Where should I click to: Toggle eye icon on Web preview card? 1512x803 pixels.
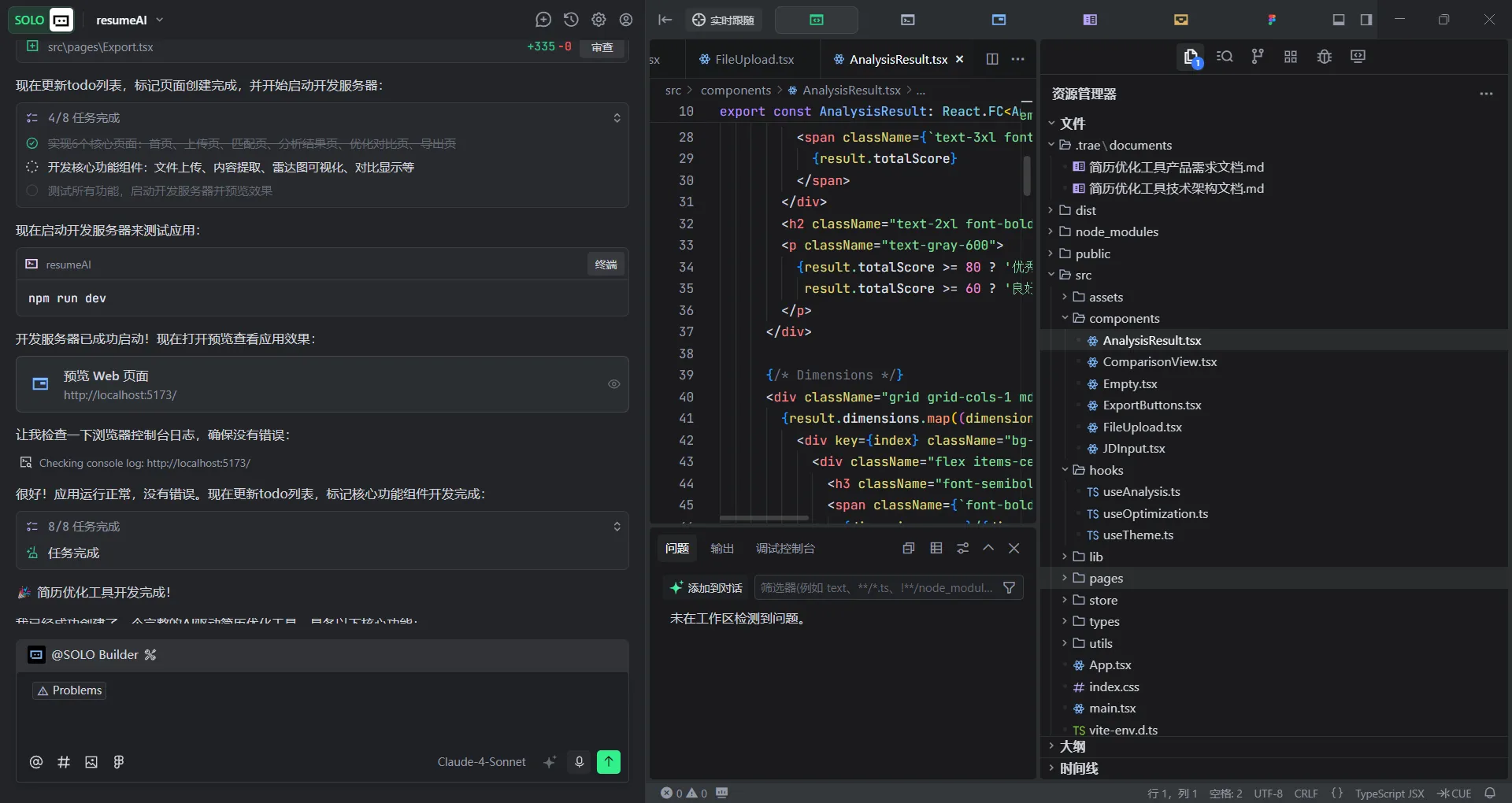(614, 384)
